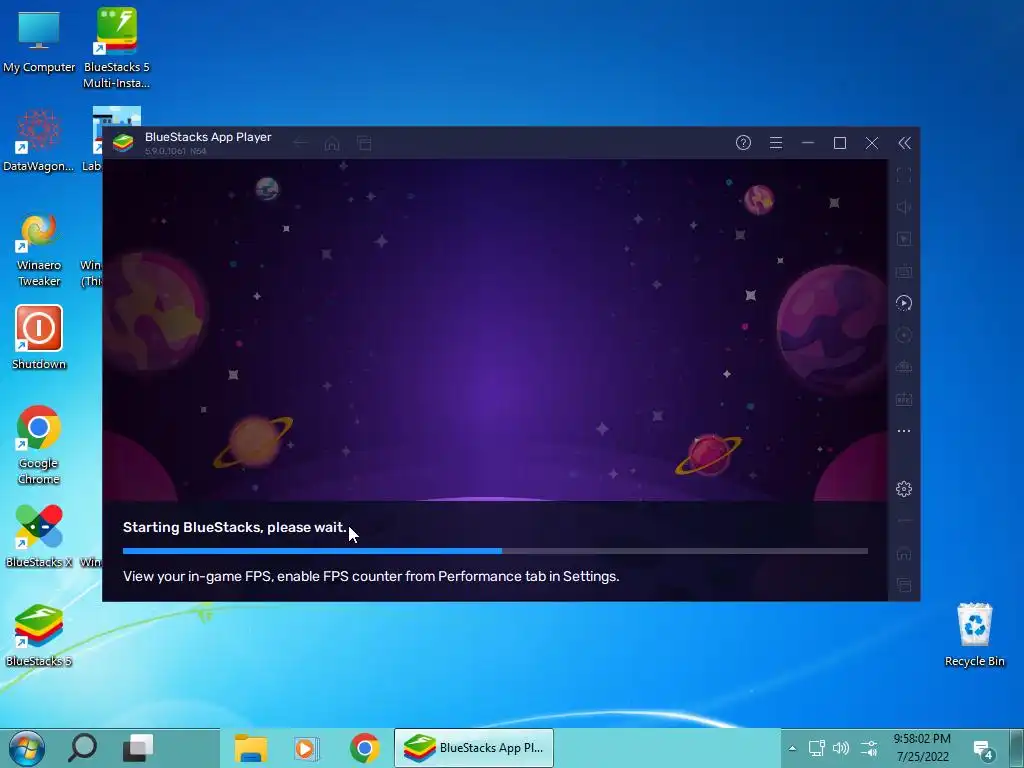This screenshot has width=1024, height=768.
Task: Collapse the BlueStacks side toolbar with double chevron
Action: (x=904, y=143)
